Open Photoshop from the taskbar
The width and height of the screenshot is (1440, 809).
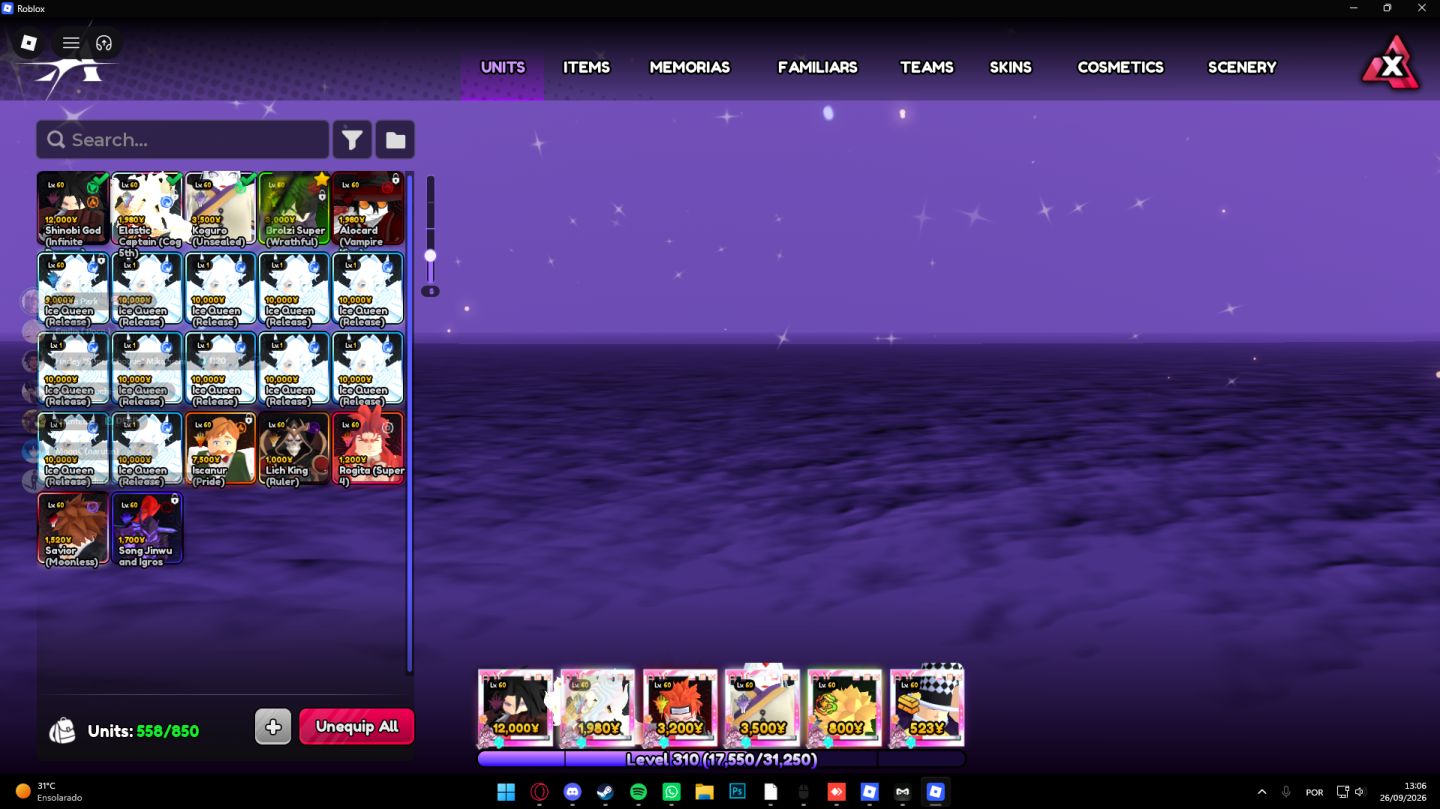tap(737, 792)
